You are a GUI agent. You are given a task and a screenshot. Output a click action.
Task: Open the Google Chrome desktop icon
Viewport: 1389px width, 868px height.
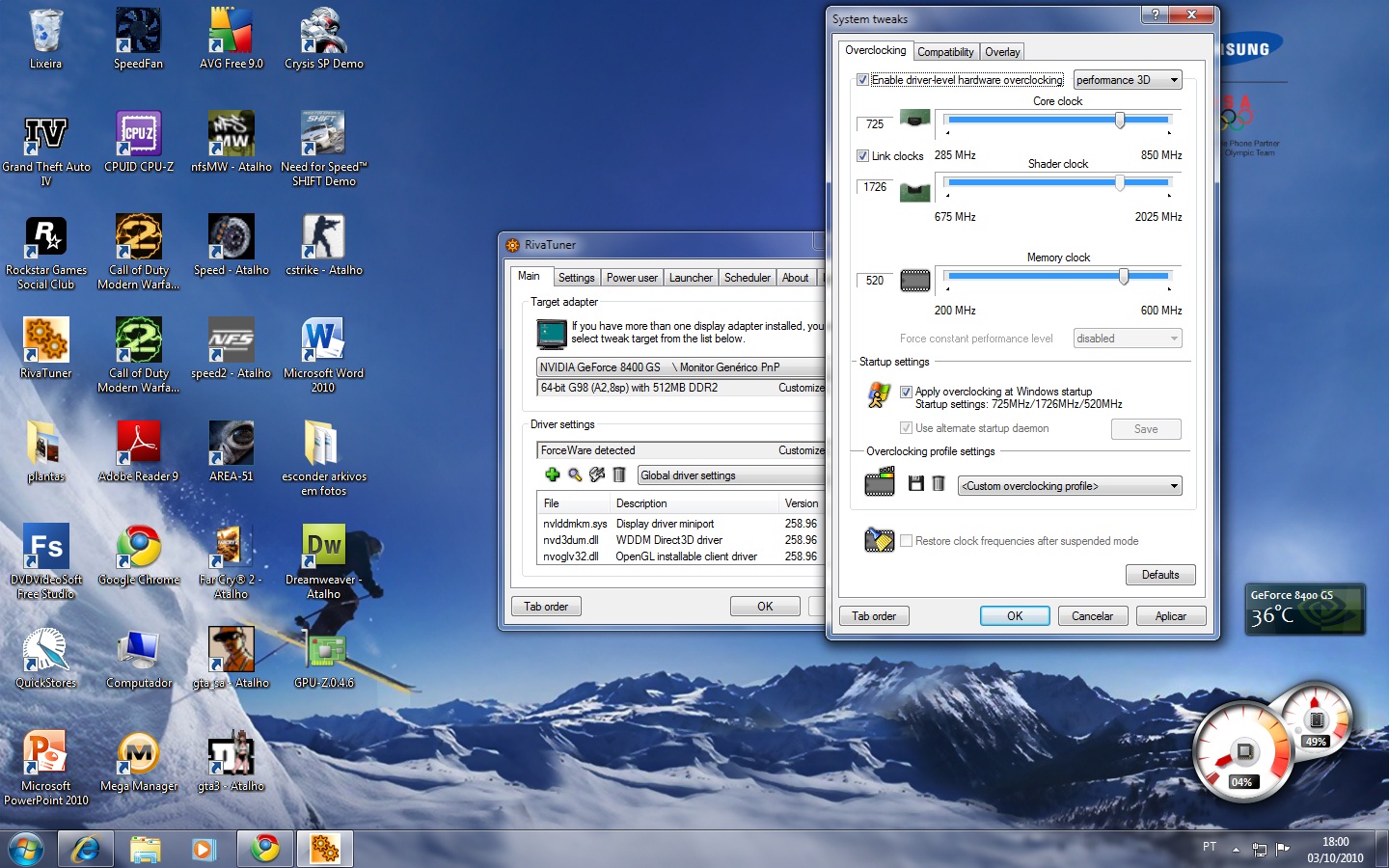(x=139, y=555)
